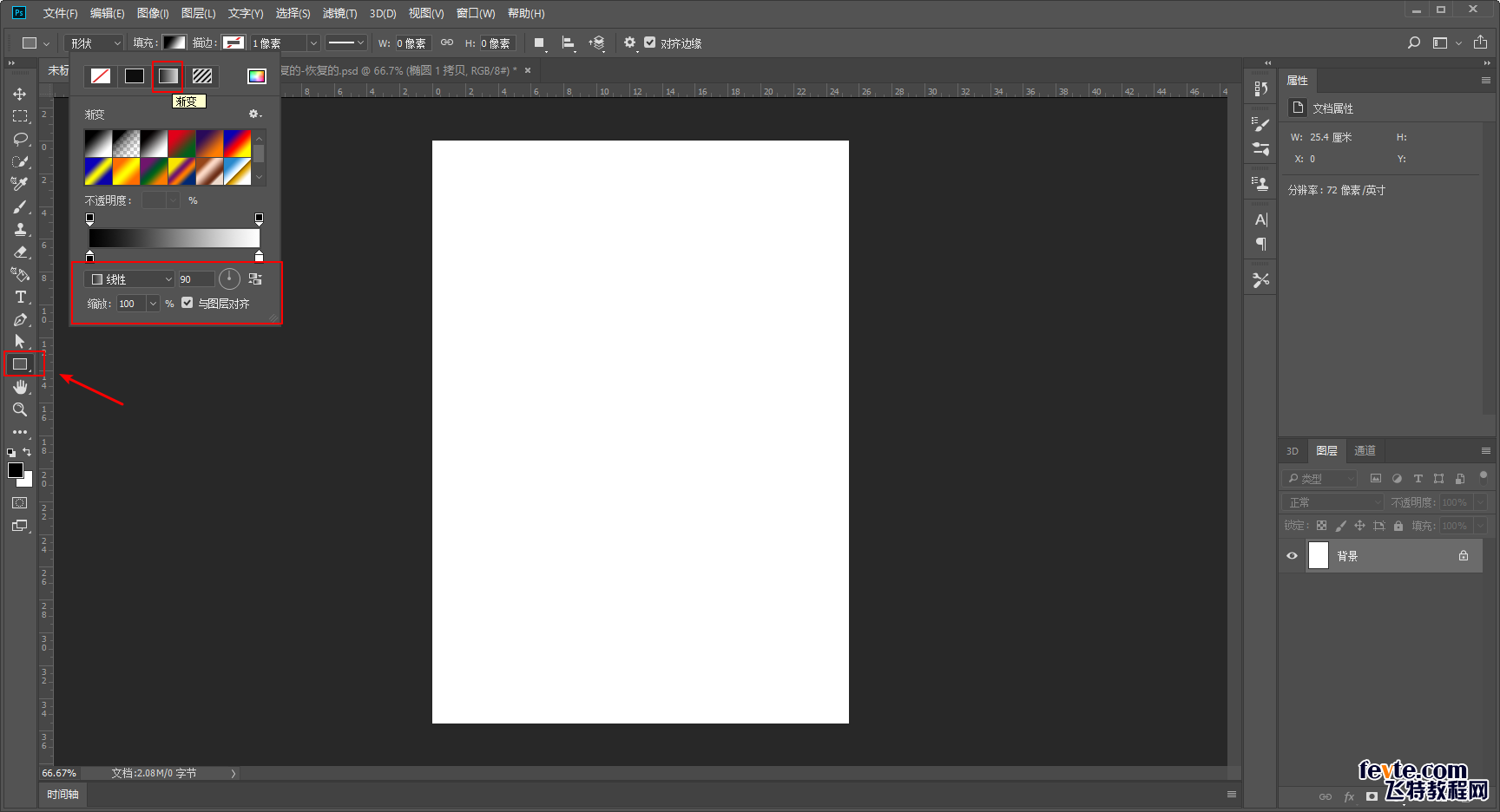Select the Type tool in toolbox
Screen dimensions: 1500x812
tap(19, 297)
